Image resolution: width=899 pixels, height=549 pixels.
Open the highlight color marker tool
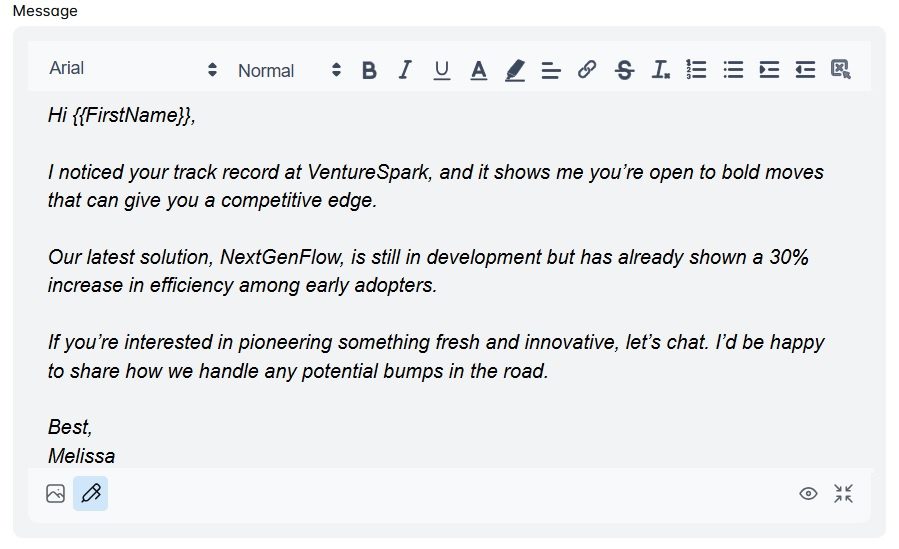coord(515,70)
